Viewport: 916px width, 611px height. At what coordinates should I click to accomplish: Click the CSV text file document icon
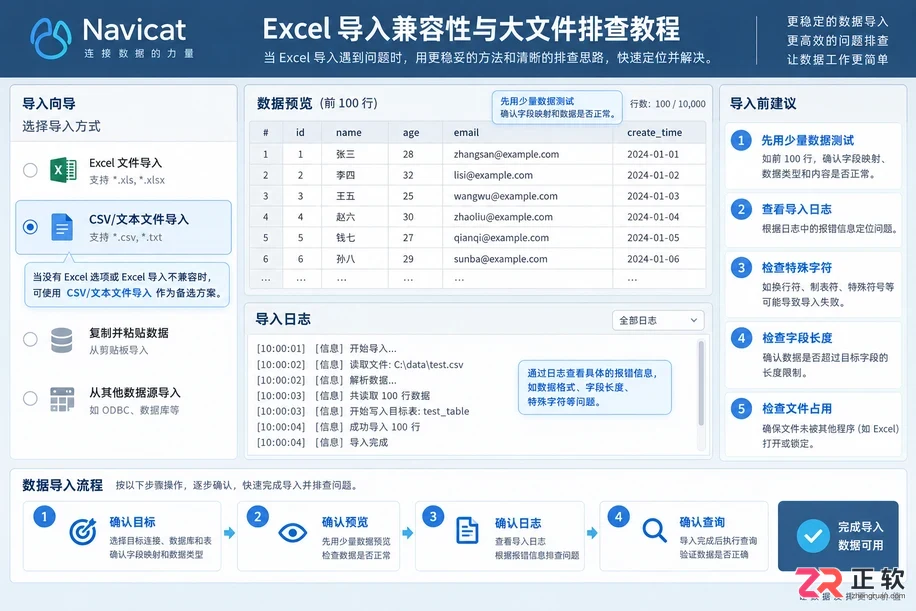[x=62, y=227]
